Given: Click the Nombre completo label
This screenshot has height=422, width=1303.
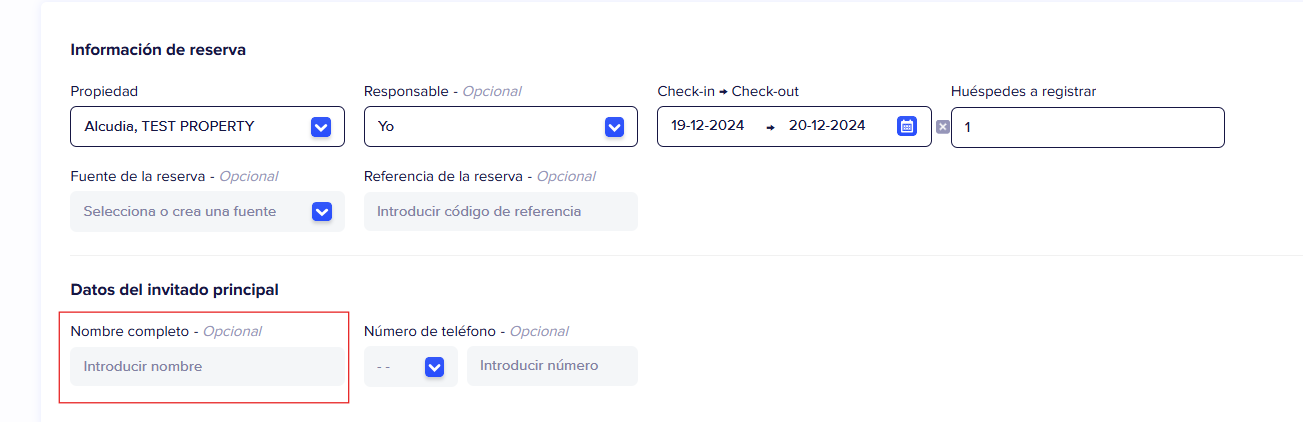Looking at the screenshot, I should (129, 331).
